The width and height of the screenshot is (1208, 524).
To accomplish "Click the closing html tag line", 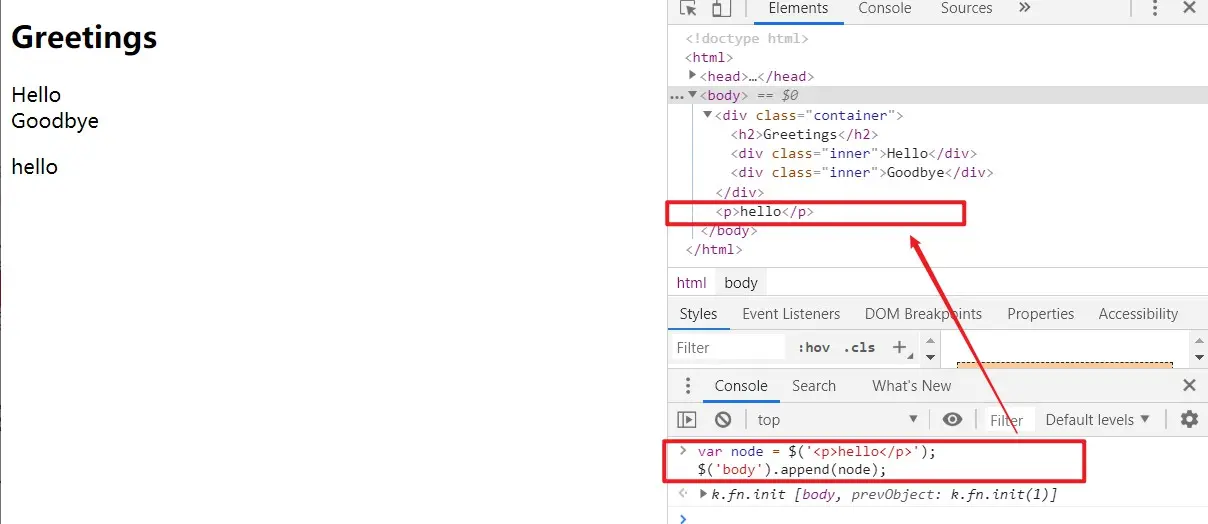I will 714,250.
